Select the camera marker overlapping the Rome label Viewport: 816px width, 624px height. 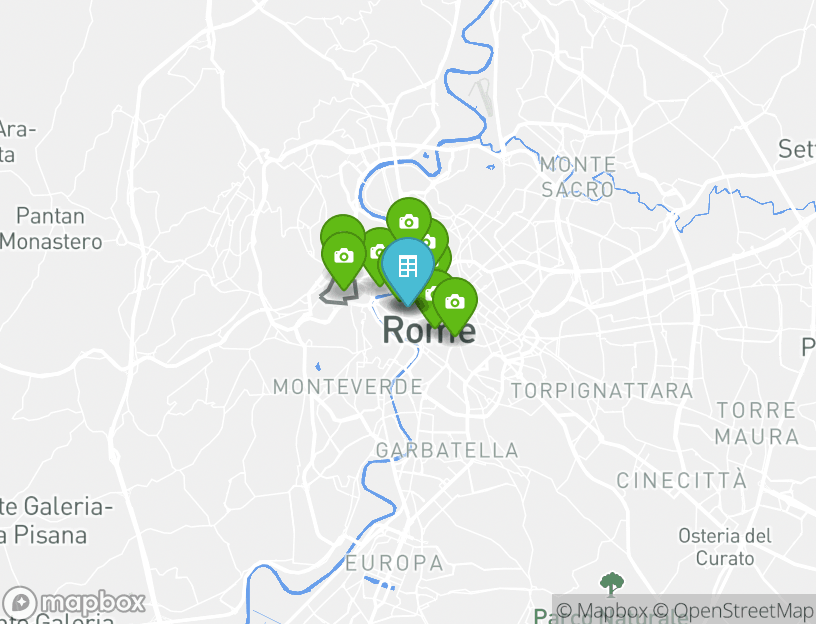(x=455, y=302)
